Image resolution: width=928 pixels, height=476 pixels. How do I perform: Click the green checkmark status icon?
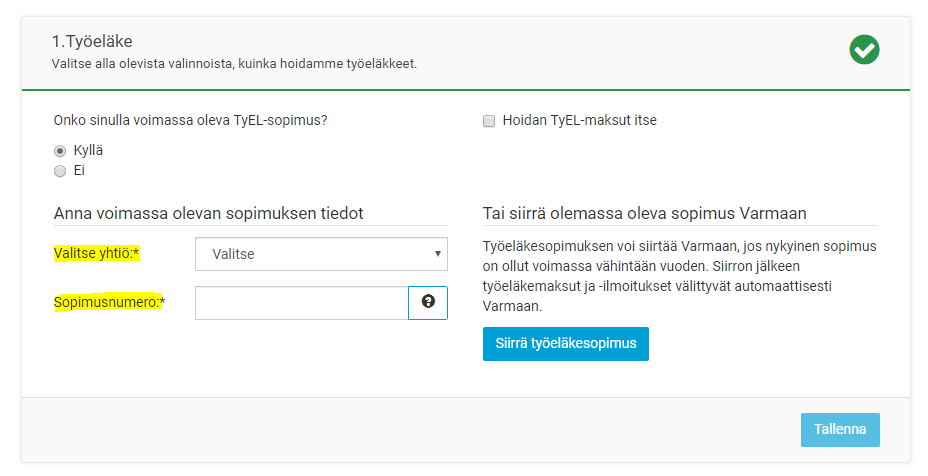864,49
